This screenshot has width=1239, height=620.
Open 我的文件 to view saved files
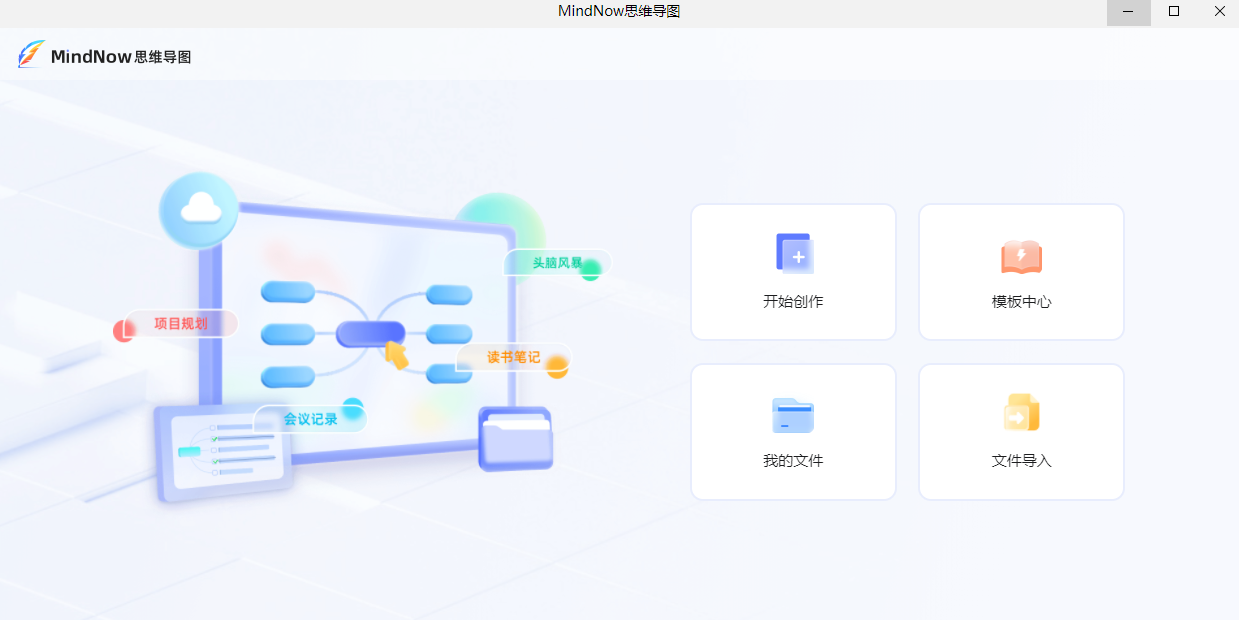tap(793, 432)
